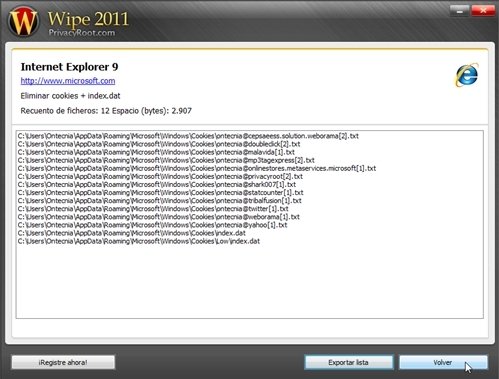
Task: Select the cepsaeess.solution.weborama[2].txt cookie row
Action: click(x=188, y=136)
